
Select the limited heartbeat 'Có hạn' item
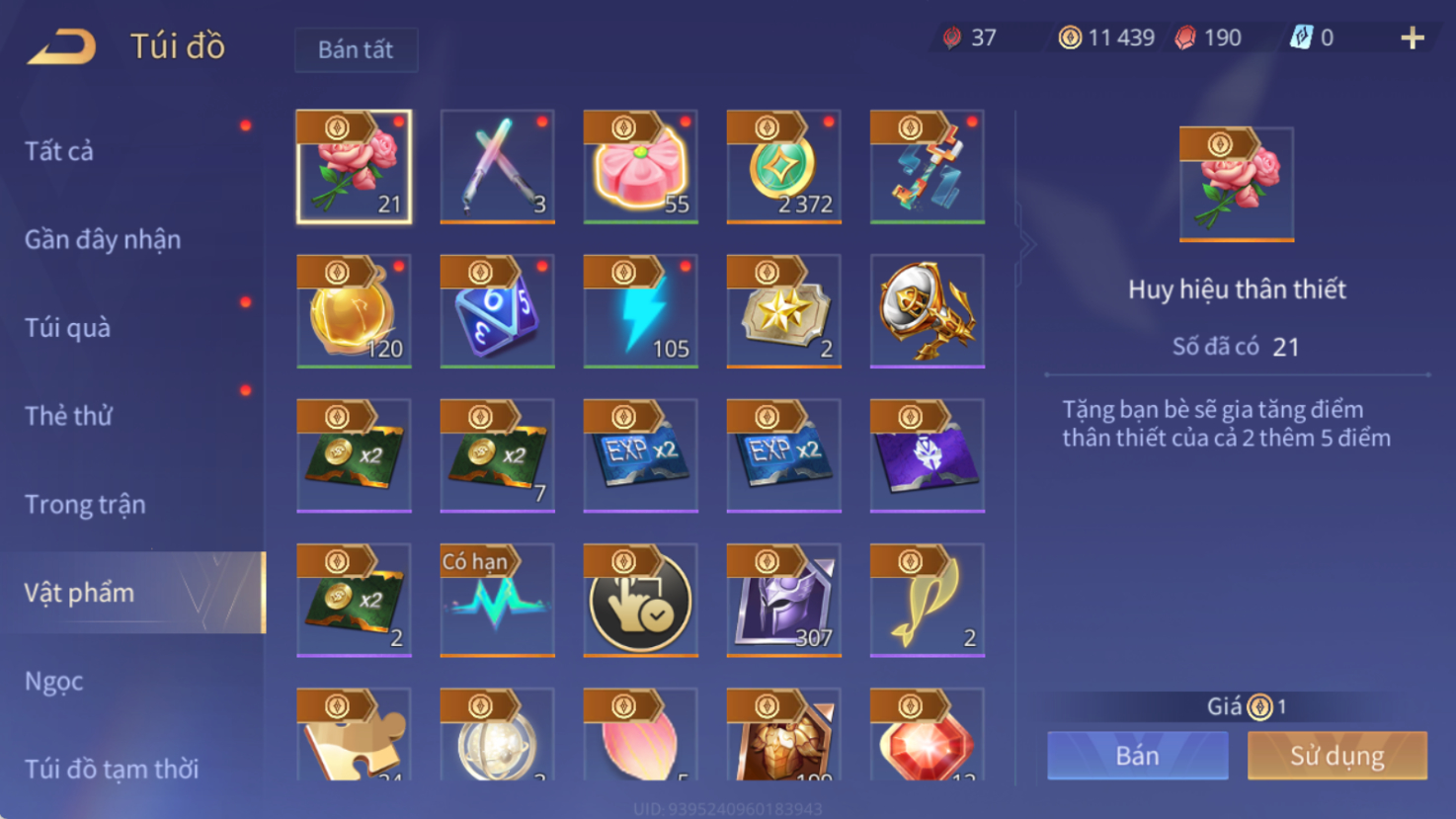tap(497, 600)
